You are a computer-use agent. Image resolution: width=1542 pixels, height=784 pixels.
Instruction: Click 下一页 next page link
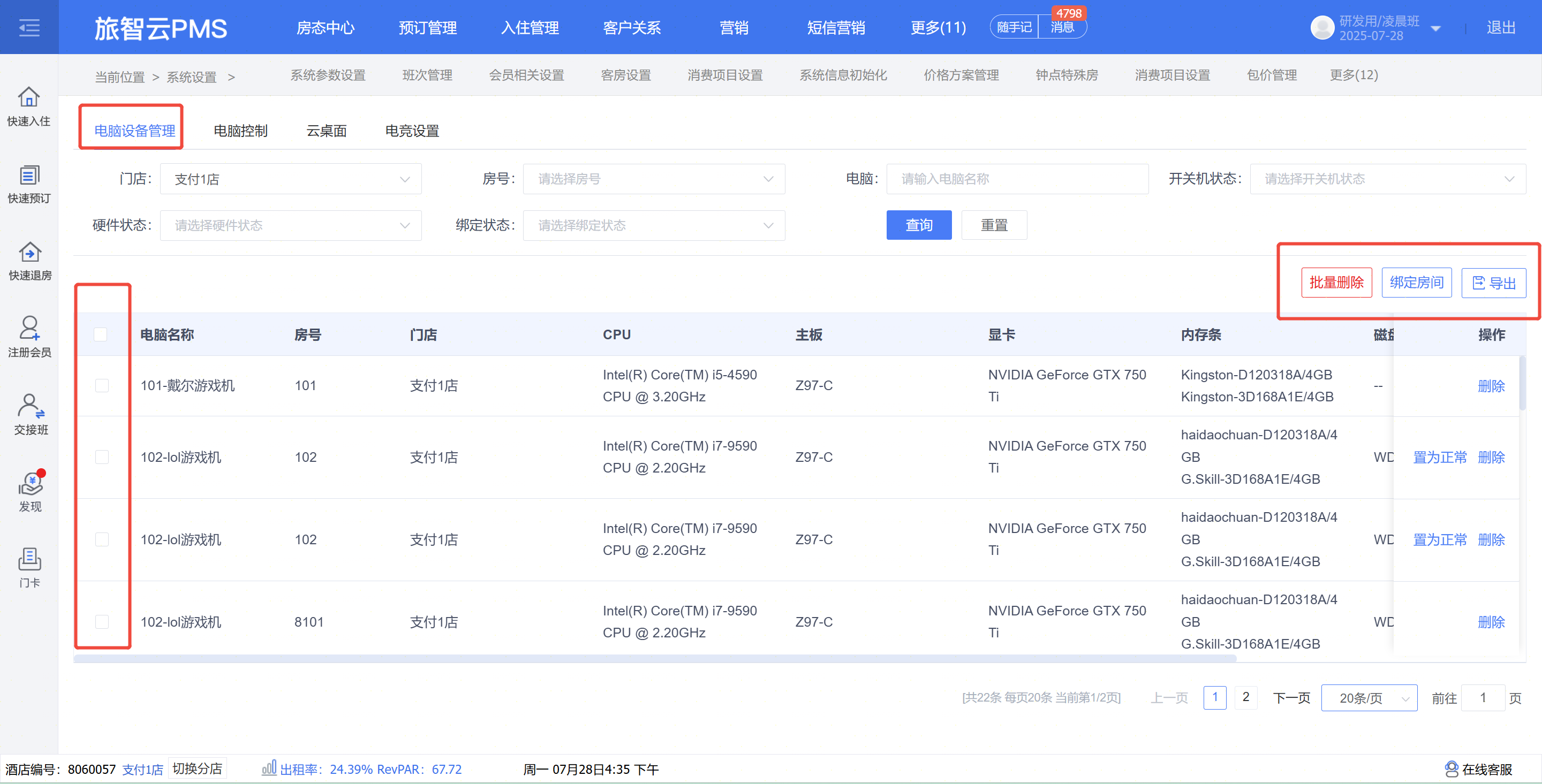(1291, 698)
